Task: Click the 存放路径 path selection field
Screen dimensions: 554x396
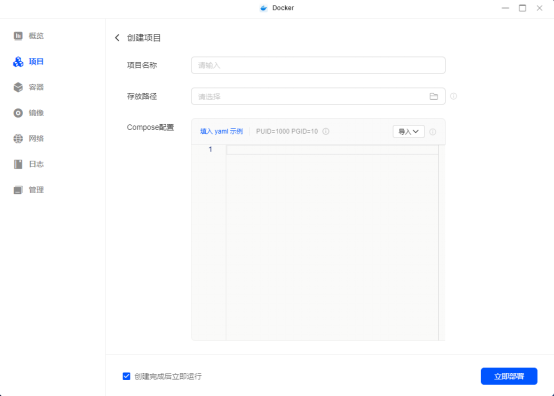Action: [x=318, y=96]
